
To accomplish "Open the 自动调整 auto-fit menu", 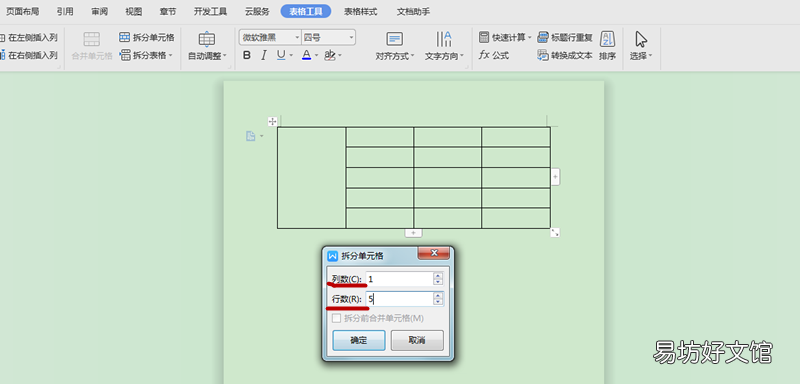I will point(207,46).
